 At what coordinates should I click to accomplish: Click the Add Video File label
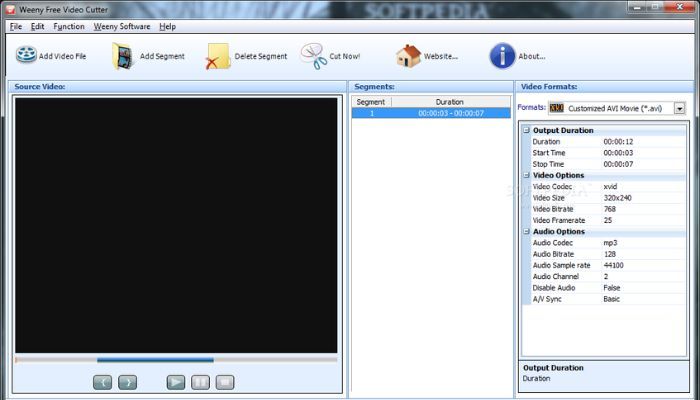point(62,56)
